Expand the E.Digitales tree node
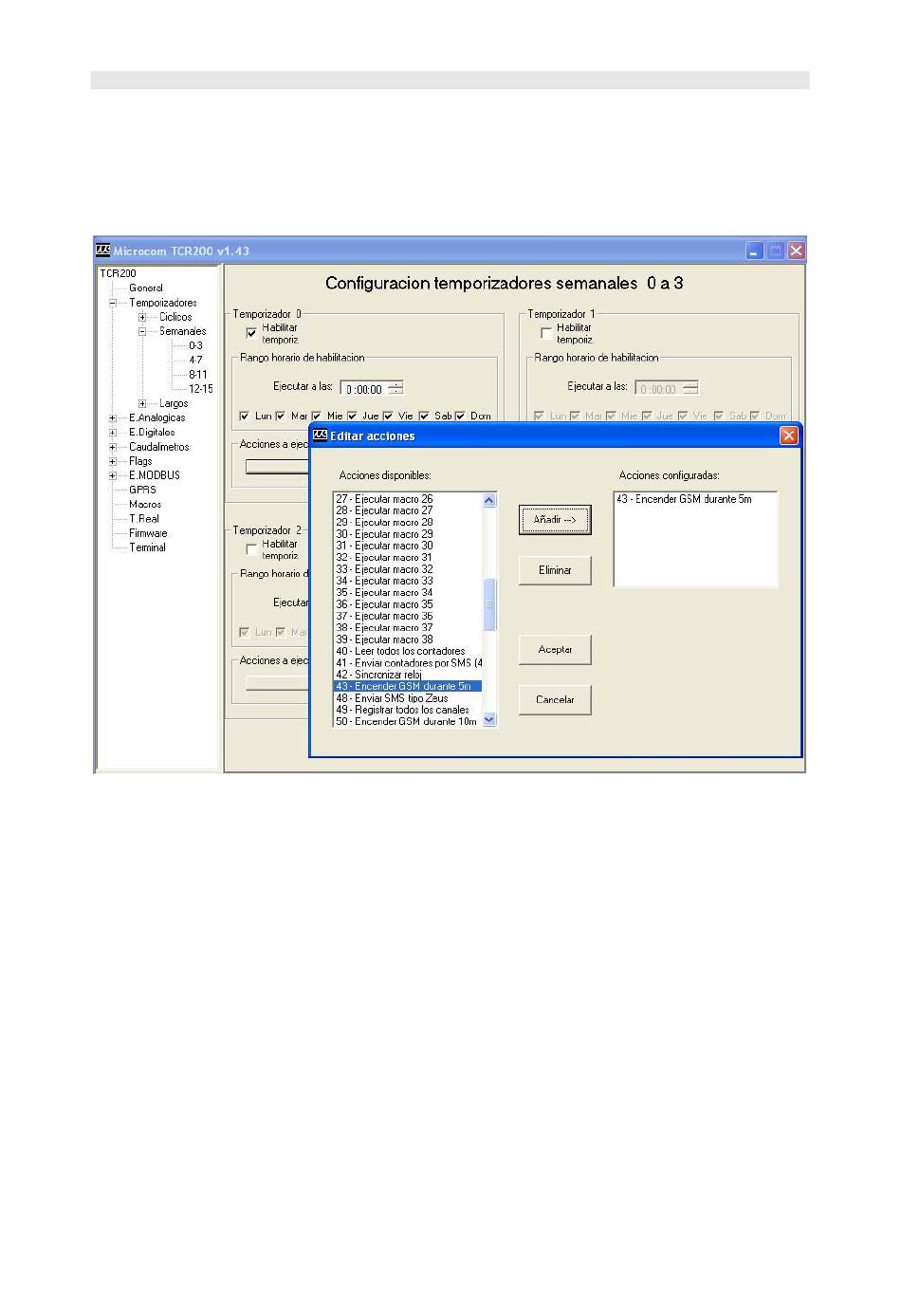 tap(113, 432)
